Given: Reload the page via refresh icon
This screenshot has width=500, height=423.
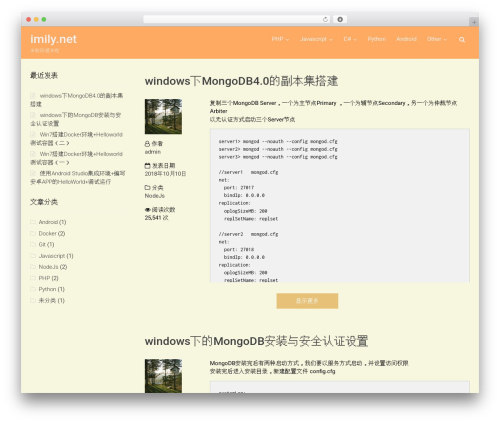Looking at the screenshot, I should point(325,19).
